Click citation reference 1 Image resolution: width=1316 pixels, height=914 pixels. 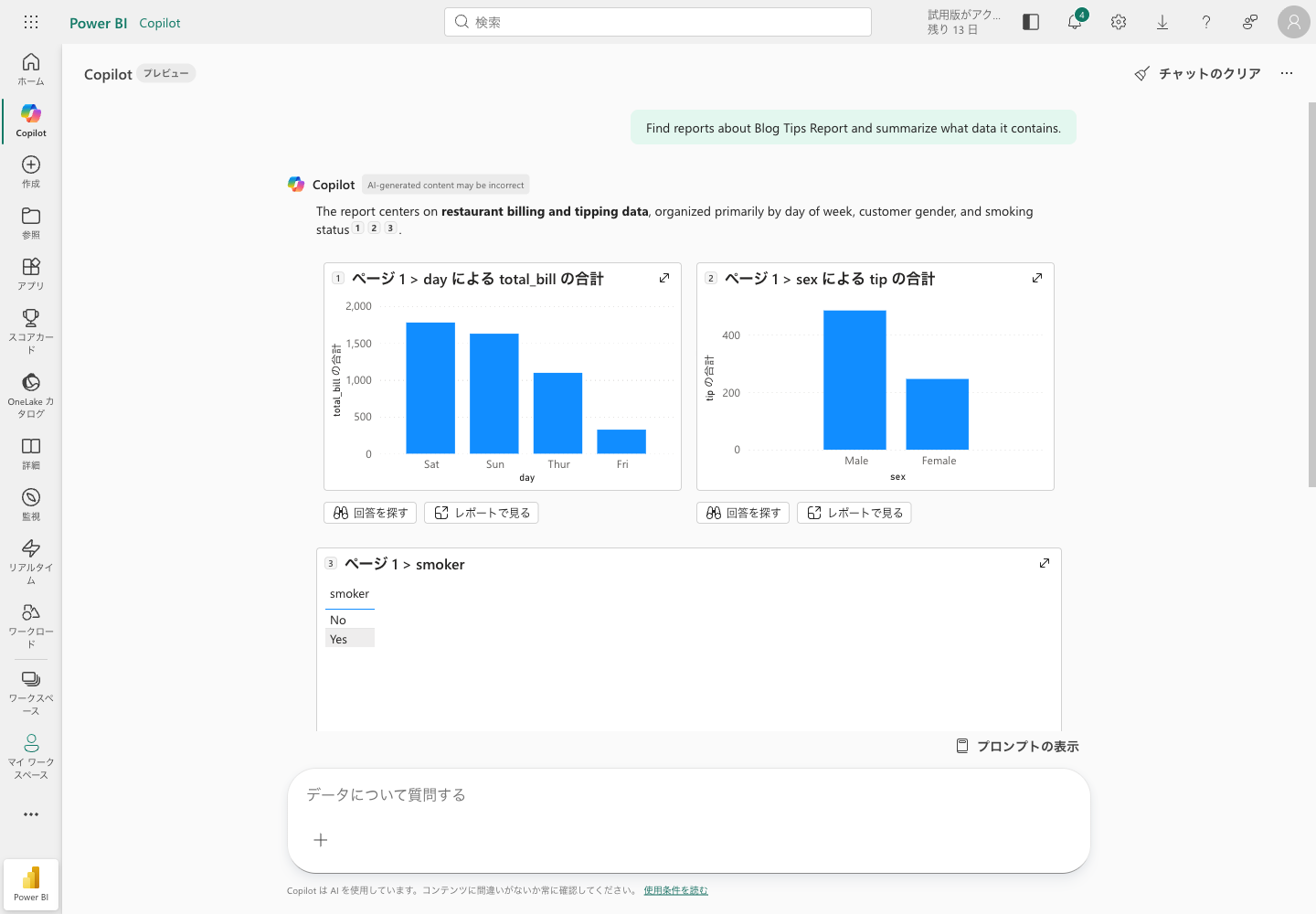[x=358, y=228]
